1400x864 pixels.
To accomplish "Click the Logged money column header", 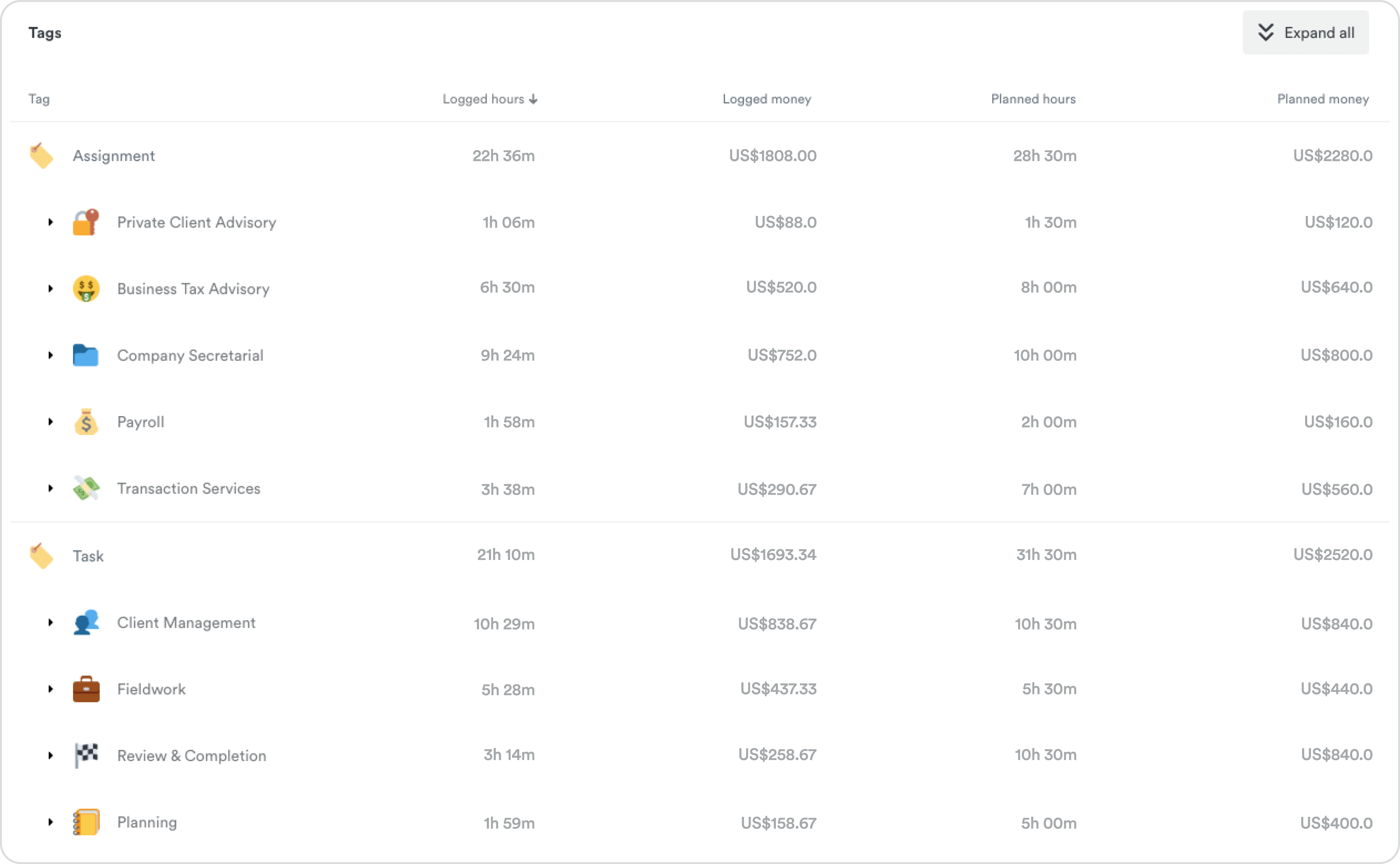I will coord(766,99).
